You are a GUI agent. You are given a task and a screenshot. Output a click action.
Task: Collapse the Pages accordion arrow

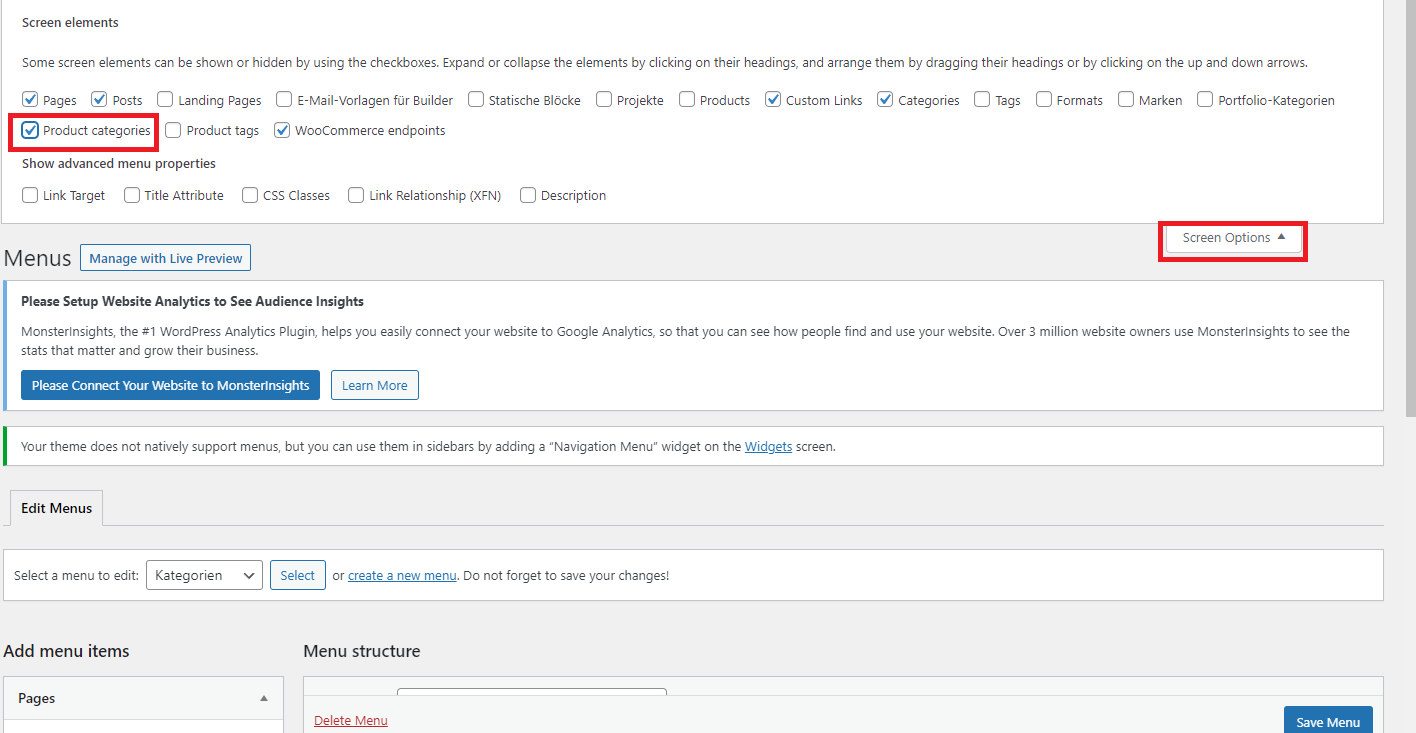pyautogui.click(x=264, y=698)
